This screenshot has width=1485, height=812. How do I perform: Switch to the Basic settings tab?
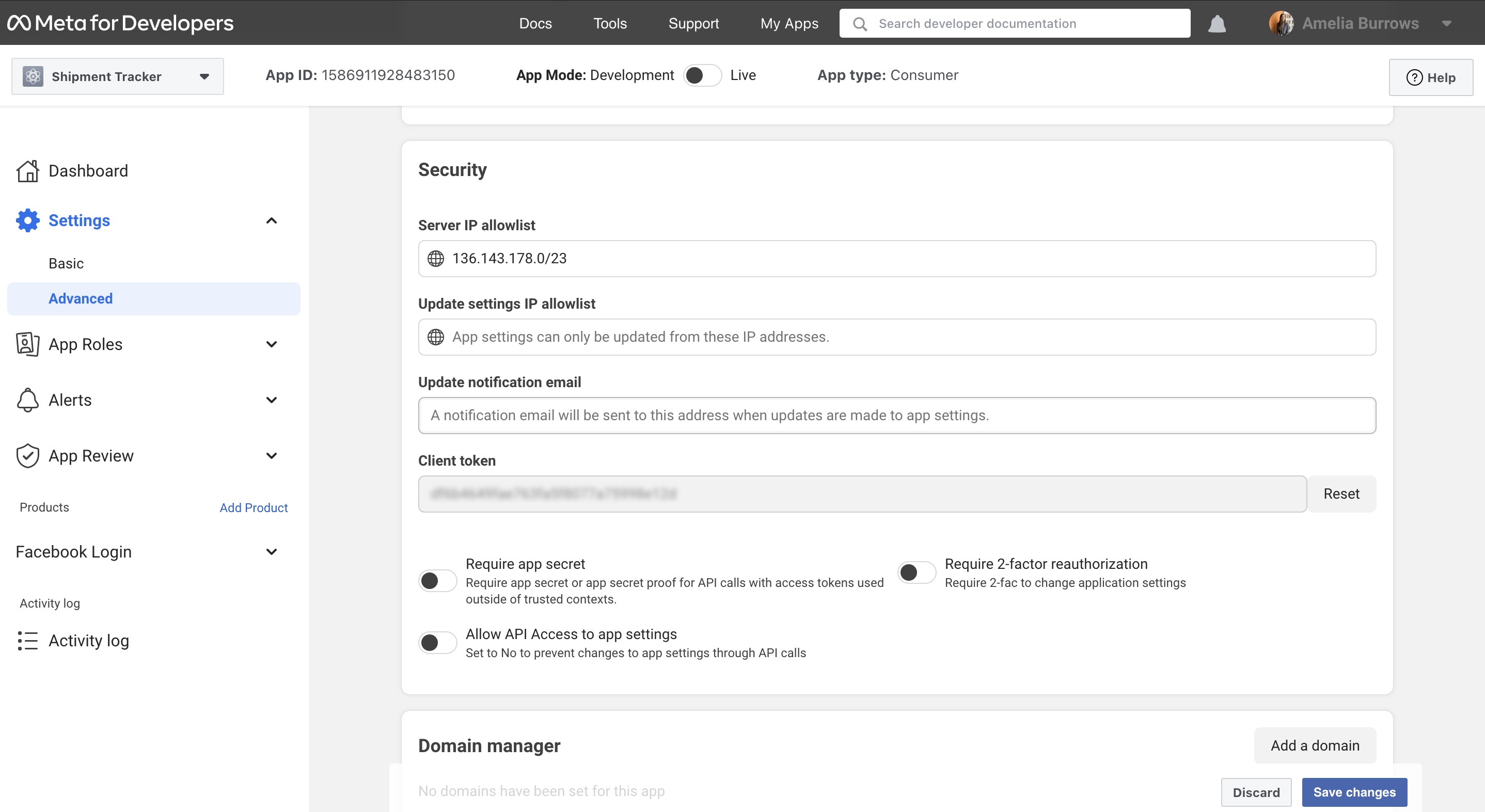point(66,263)
